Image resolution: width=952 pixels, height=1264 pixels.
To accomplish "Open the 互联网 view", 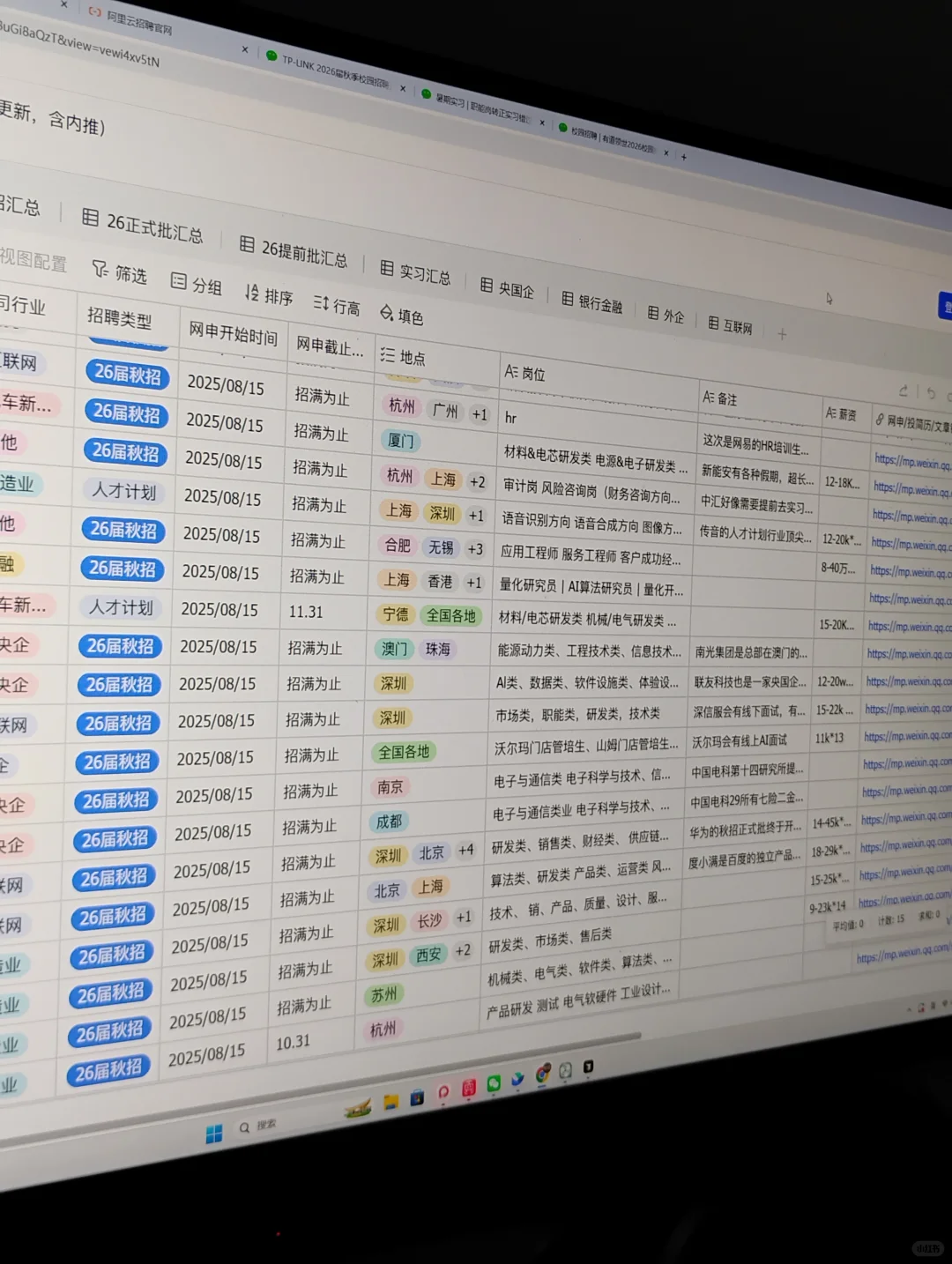I will pos(731,325).
